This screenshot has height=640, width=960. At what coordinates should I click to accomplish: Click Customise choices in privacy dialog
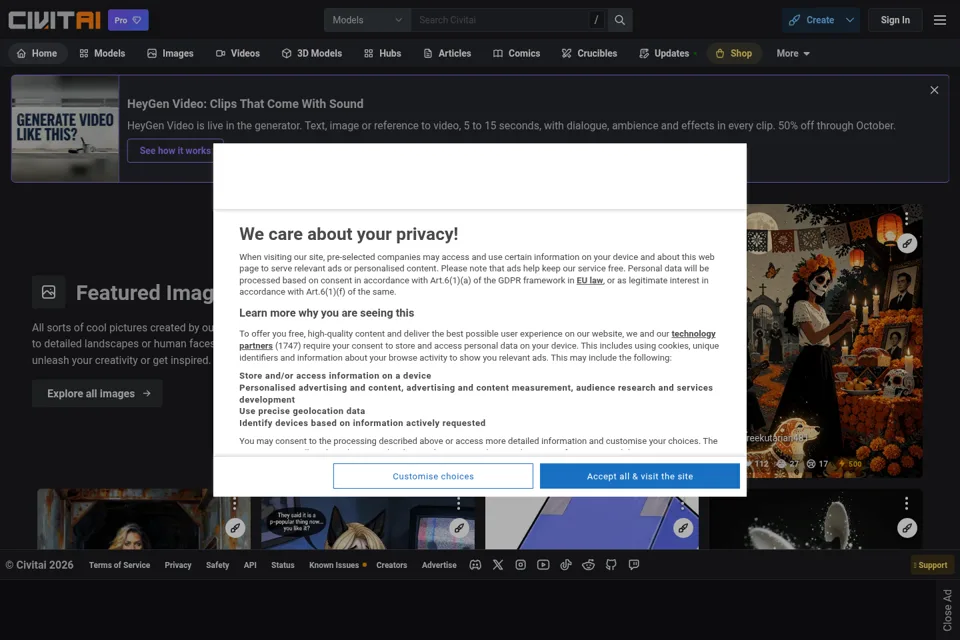click(x=433, y=476)
